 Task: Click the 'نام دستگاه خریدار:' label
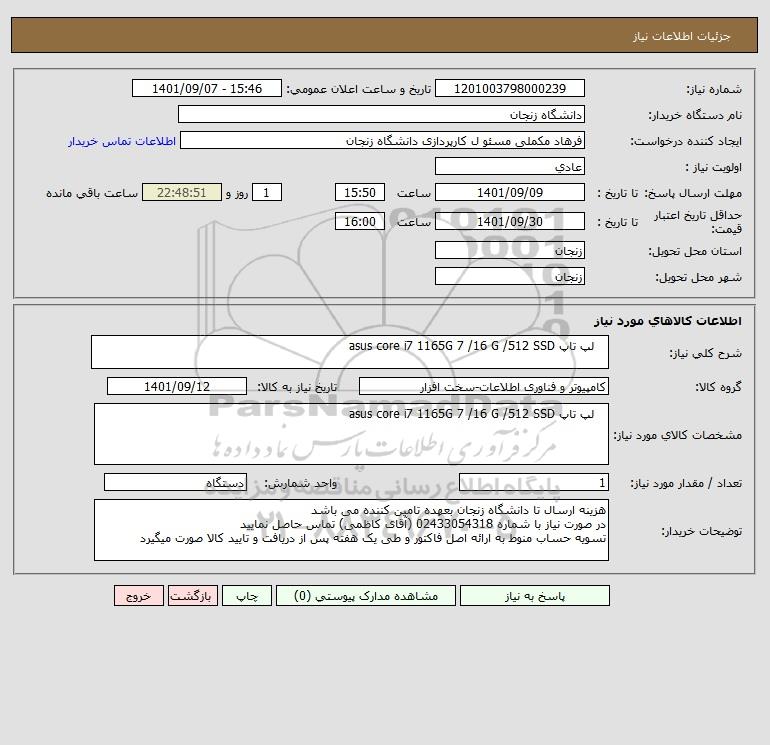695,115
